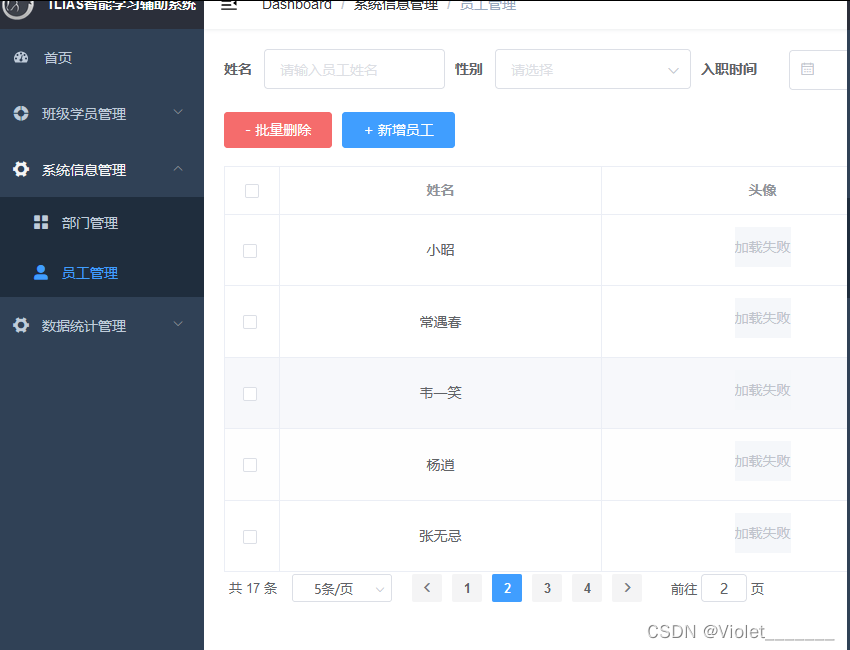Viewport: 850px width, 650px height.
Task: Click the user icon beside 员工管理
Action: click(40, 272)
